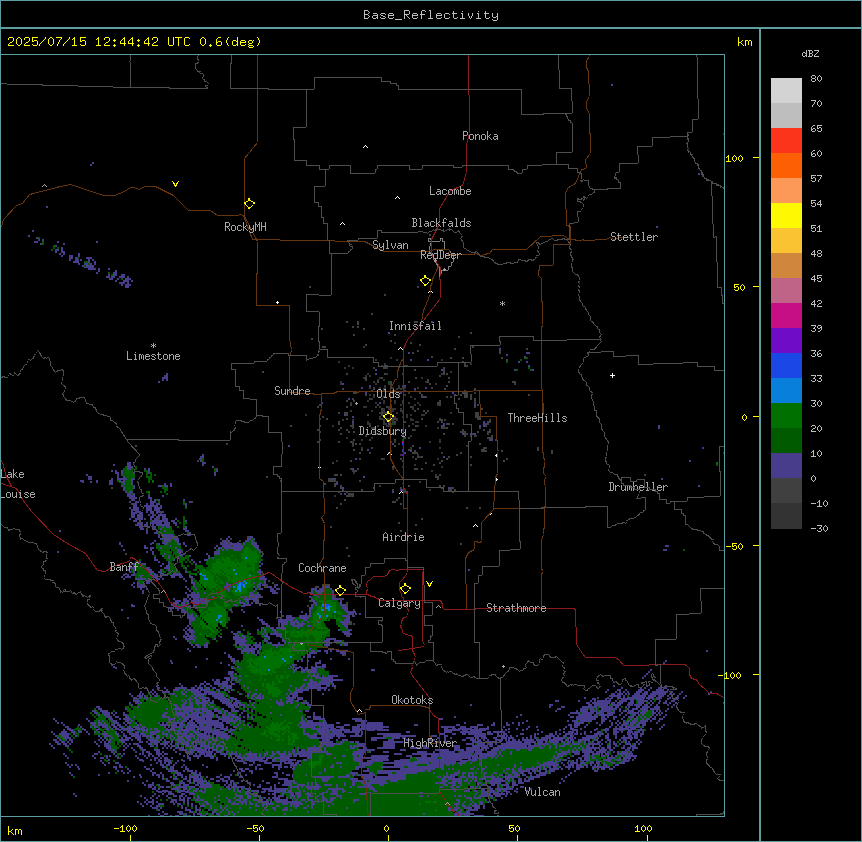Click the RedDeer city label

(x=440, y=255)
